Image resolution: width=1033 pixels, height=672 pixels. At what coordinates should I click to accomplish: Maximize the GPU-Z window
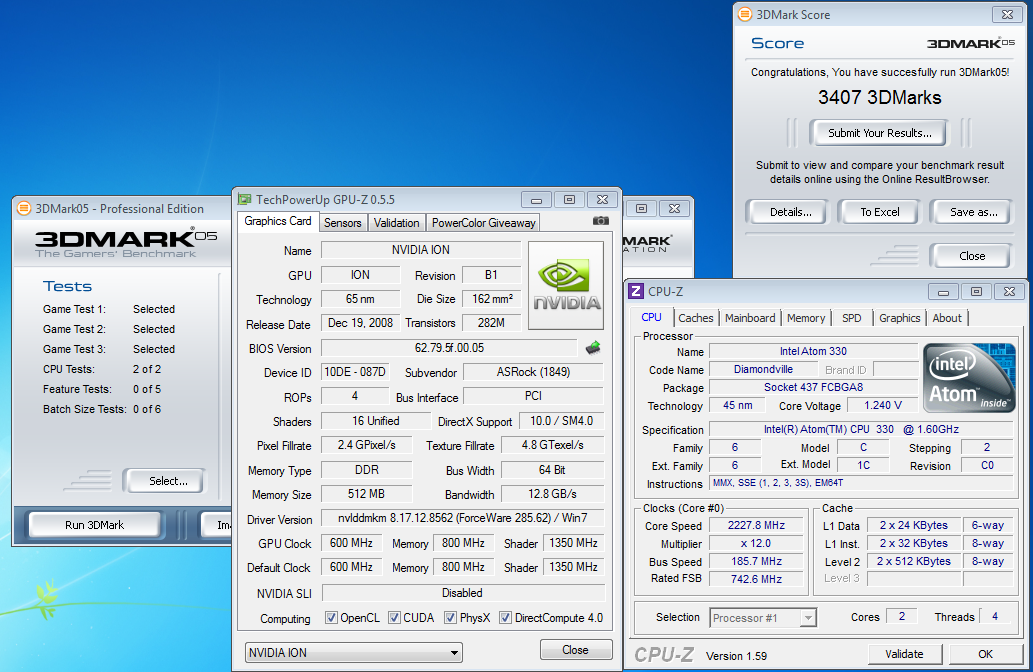(569, 200)
